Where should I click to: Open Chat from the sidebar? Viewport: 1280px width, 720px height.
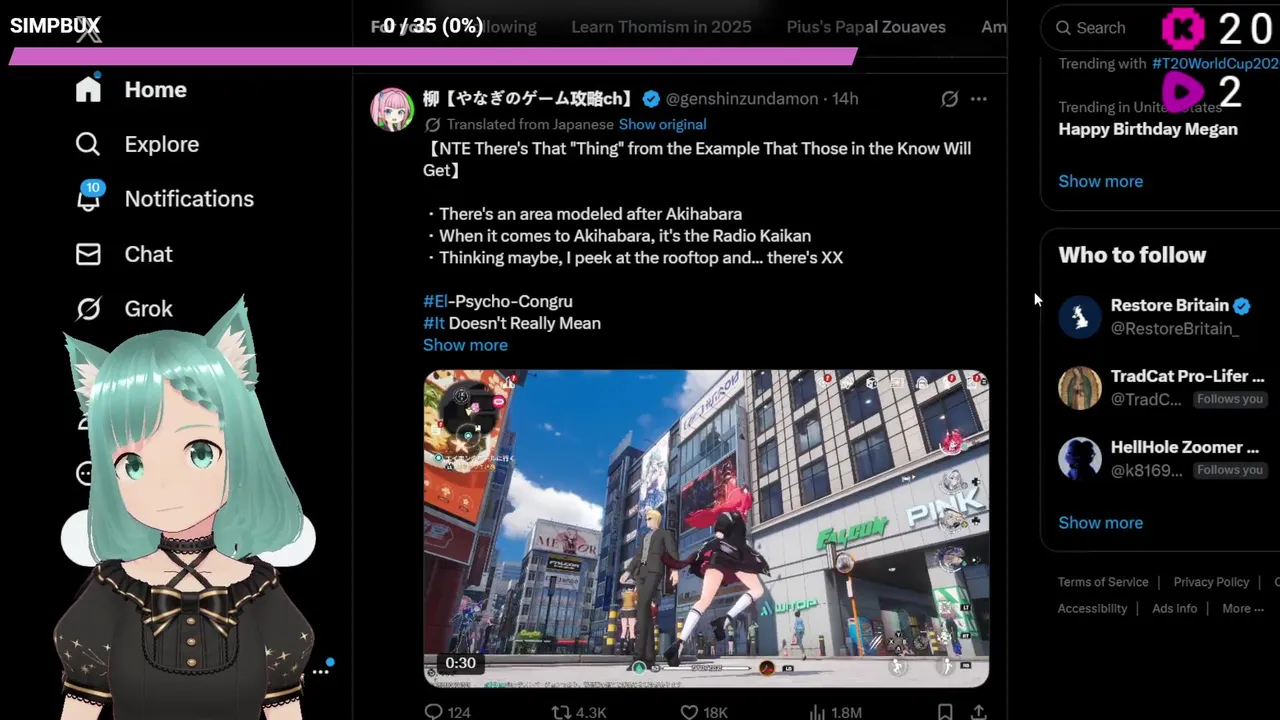tap(124, 254)
